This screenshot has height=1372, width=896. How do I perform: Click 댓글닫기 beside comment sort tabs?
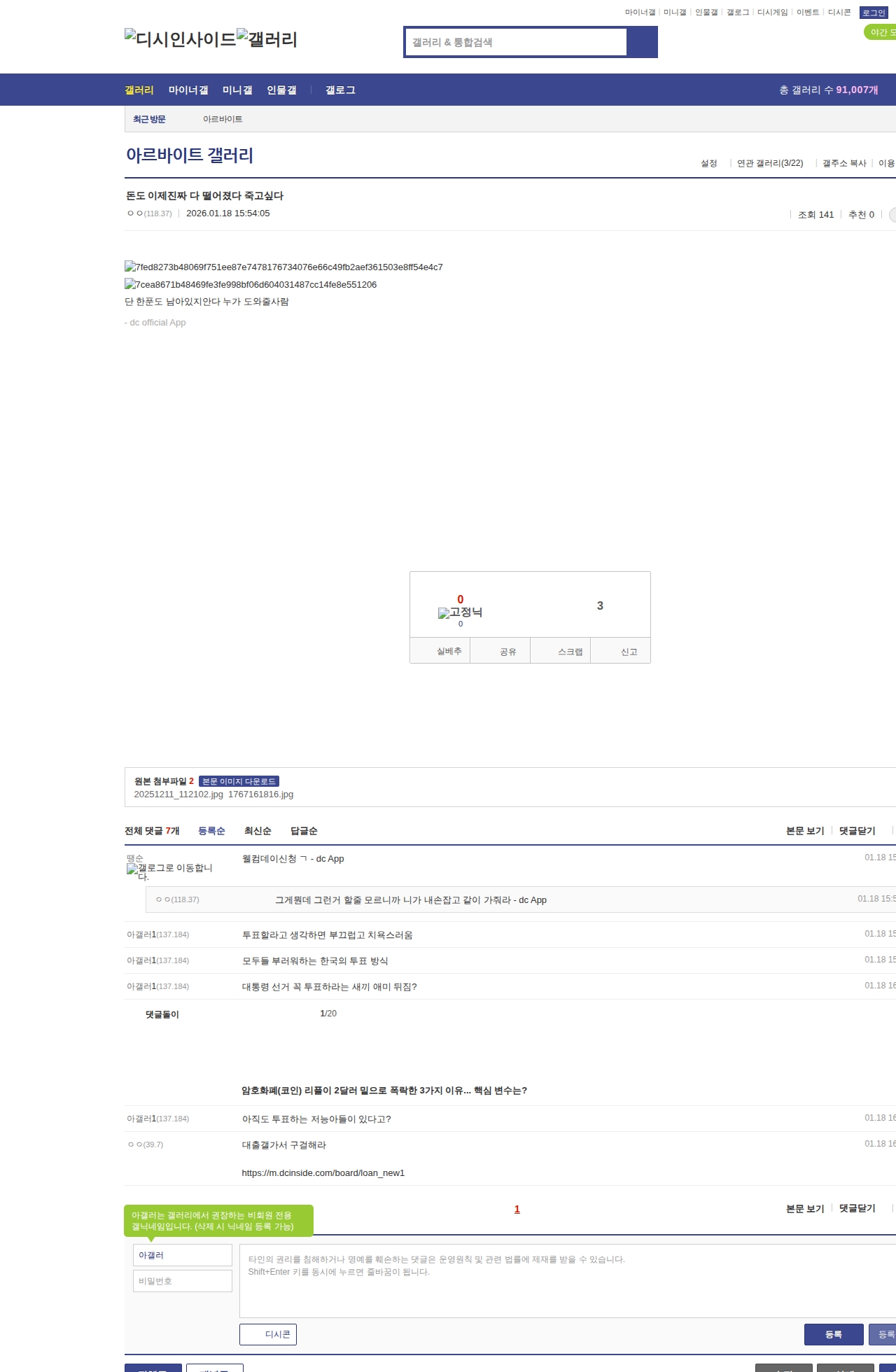tap(857, 831)
